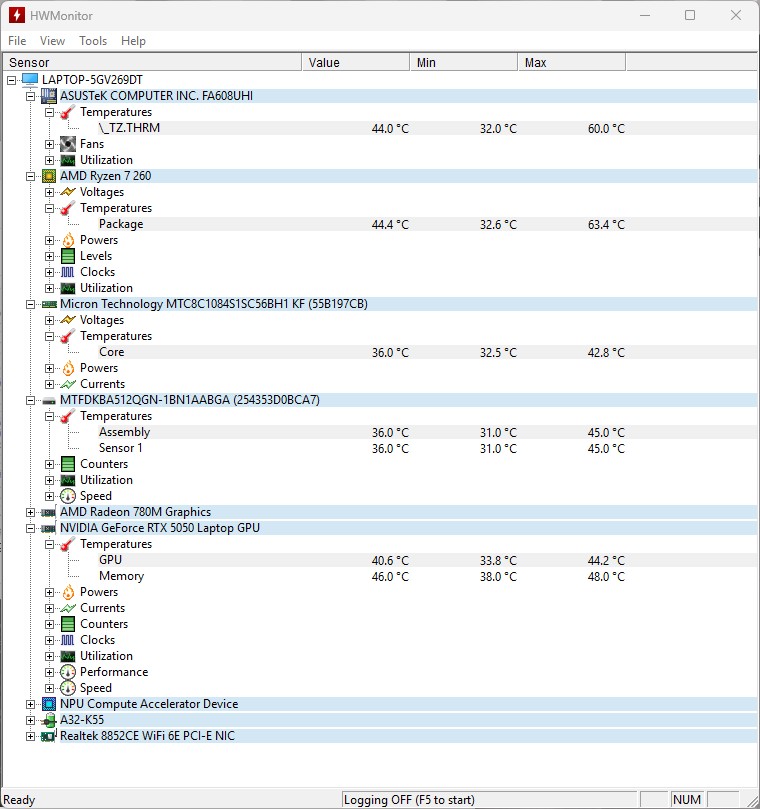The width and height of the screenshot is (760, 809).
Task: Select the Sensor 1 temperature row
Action: click(x=427, y=448)
